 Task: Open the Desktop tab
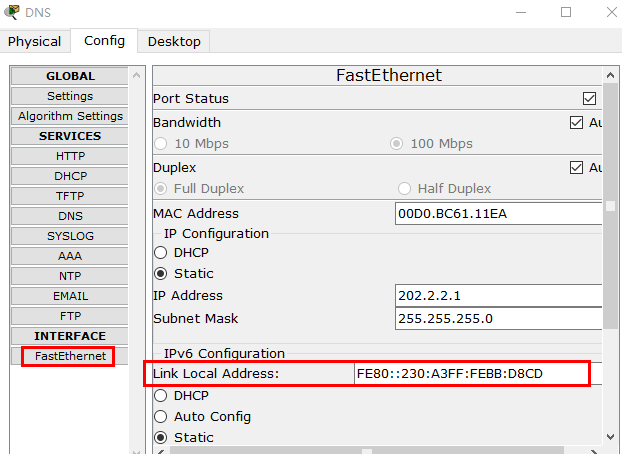174,42
